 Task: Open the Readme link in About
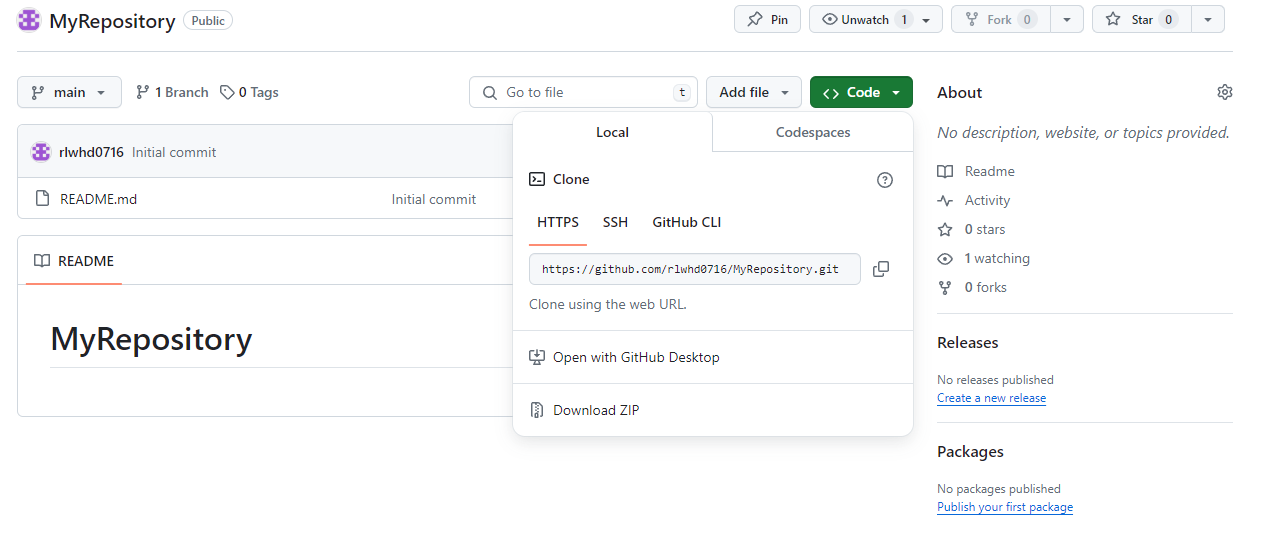976,171
